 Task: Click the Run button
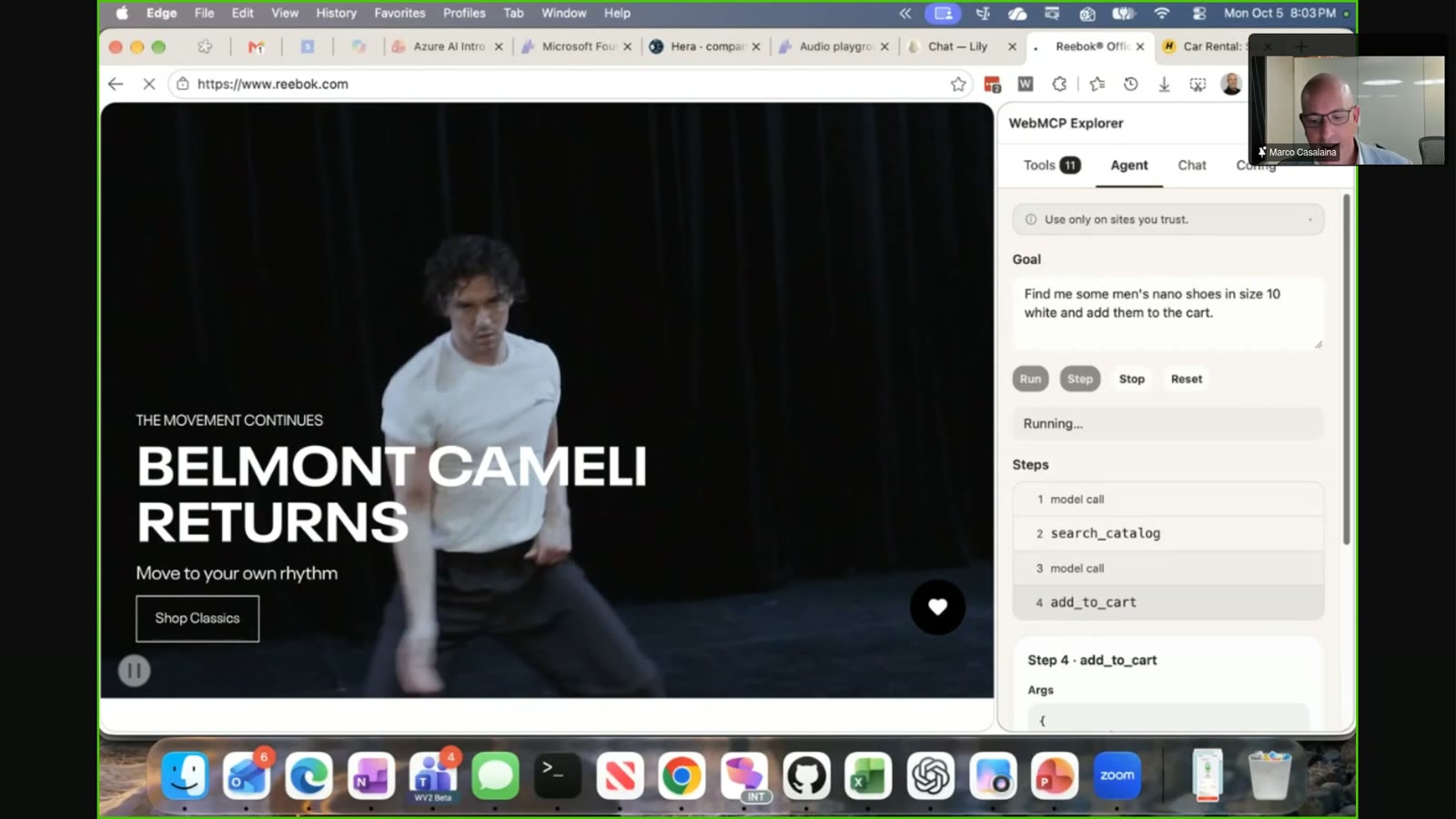coord(1030,379)
